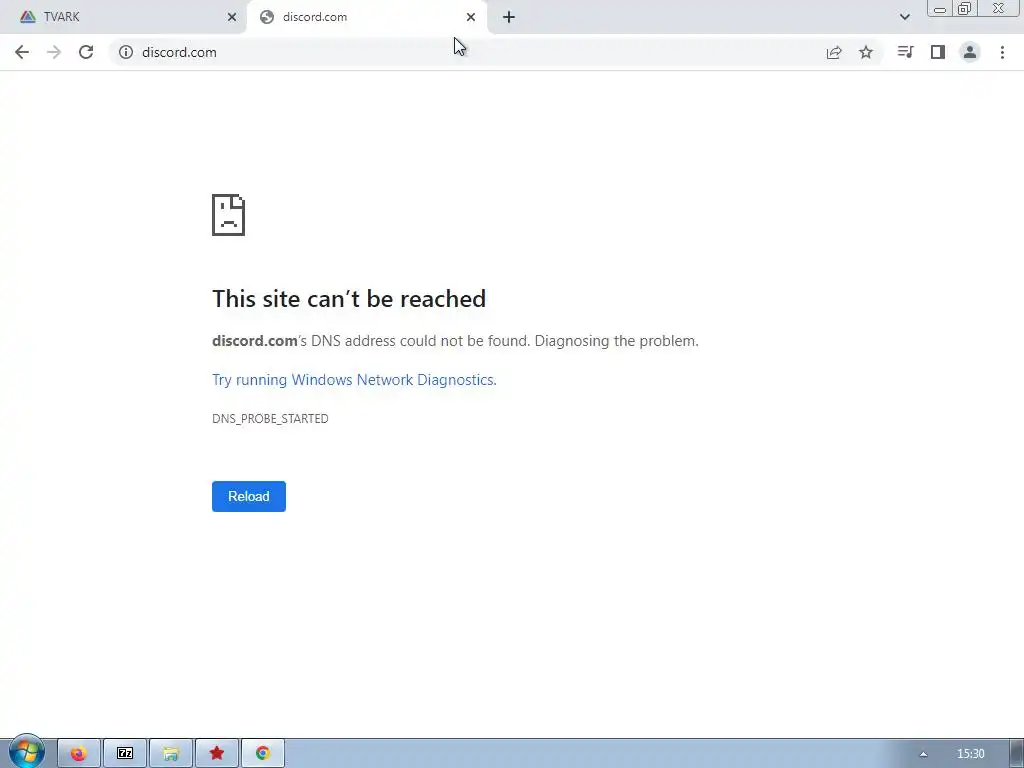
Task: Select the discord.com tab
Action: (x=366, y=17)
